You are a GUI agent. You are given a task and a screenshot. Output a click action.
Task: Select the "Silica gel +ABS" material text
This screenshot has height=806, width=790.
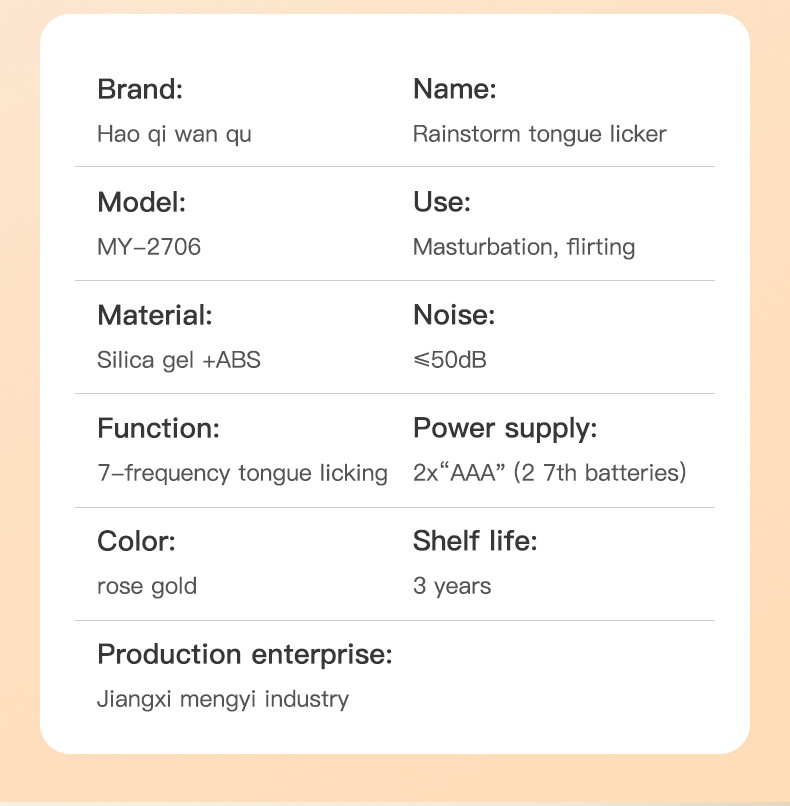point(179,360)
